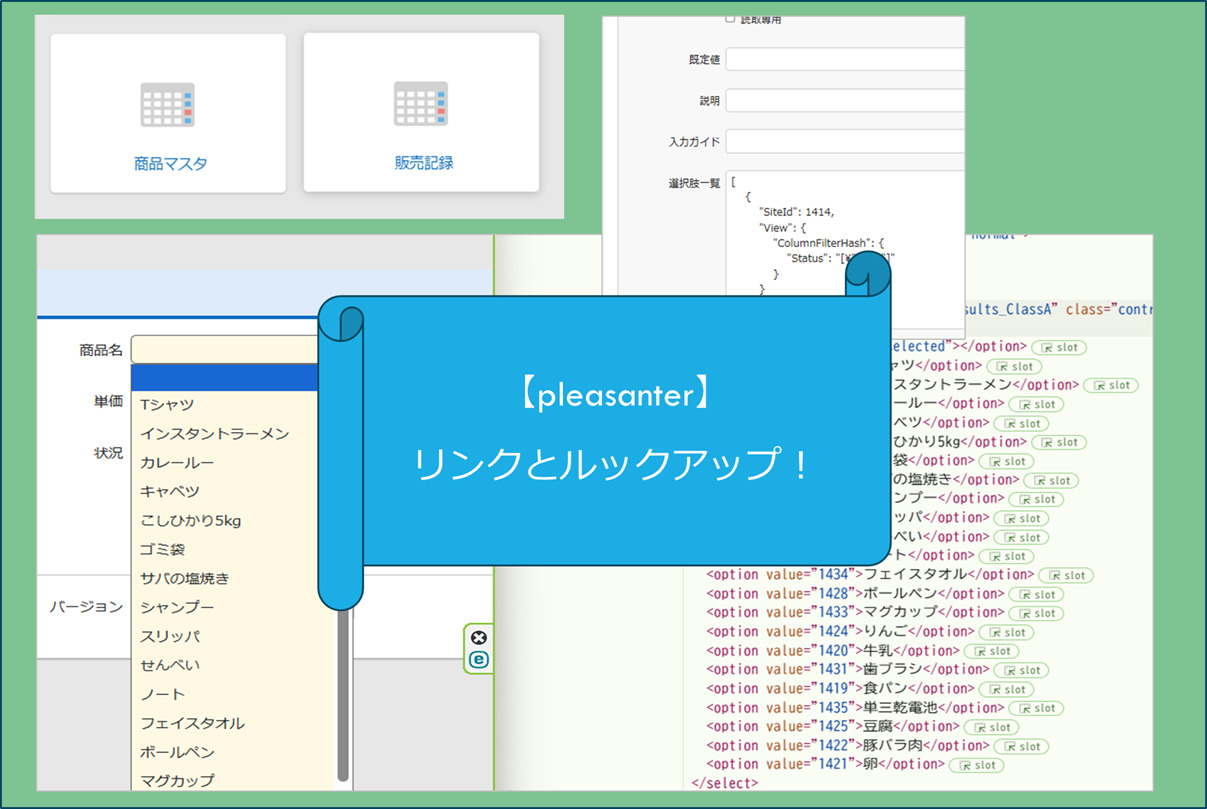1207x809 pixels.
Task: Click slot badge beside 牛乳 option
Action: coord(991,651)
